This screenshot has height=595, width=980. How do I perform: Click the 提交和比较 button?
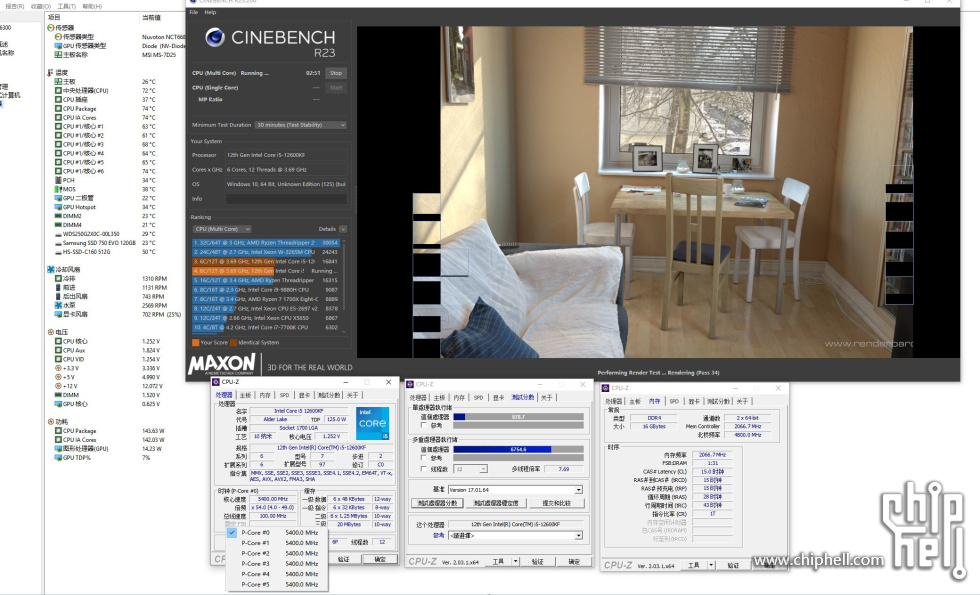click(x=558, y=503)
